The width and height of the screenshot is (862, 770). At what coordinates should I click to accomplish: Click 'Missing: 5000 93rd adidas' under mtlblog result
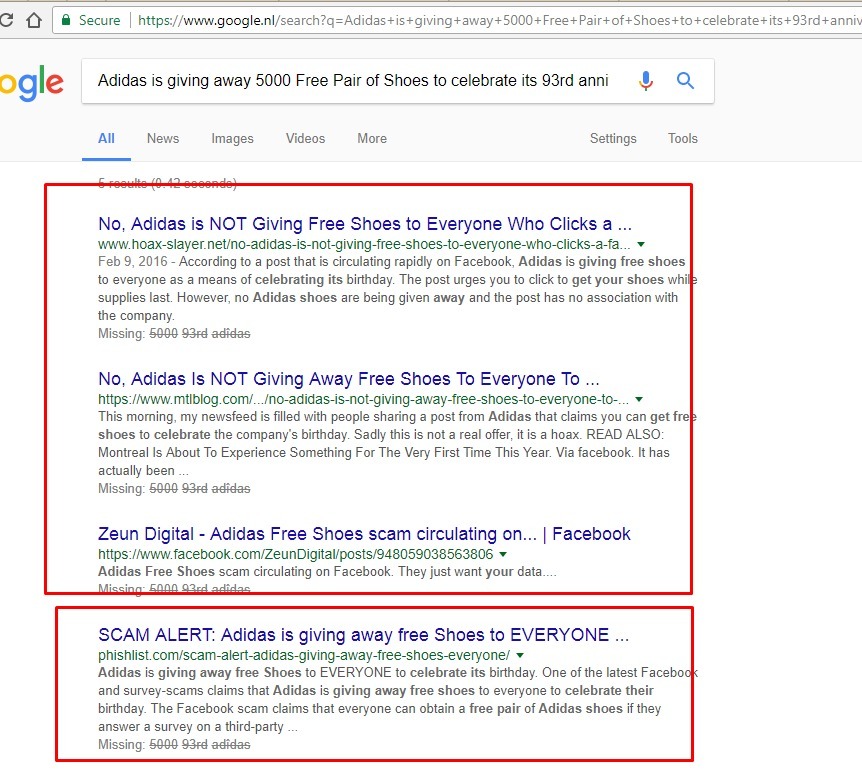(174, 489)
